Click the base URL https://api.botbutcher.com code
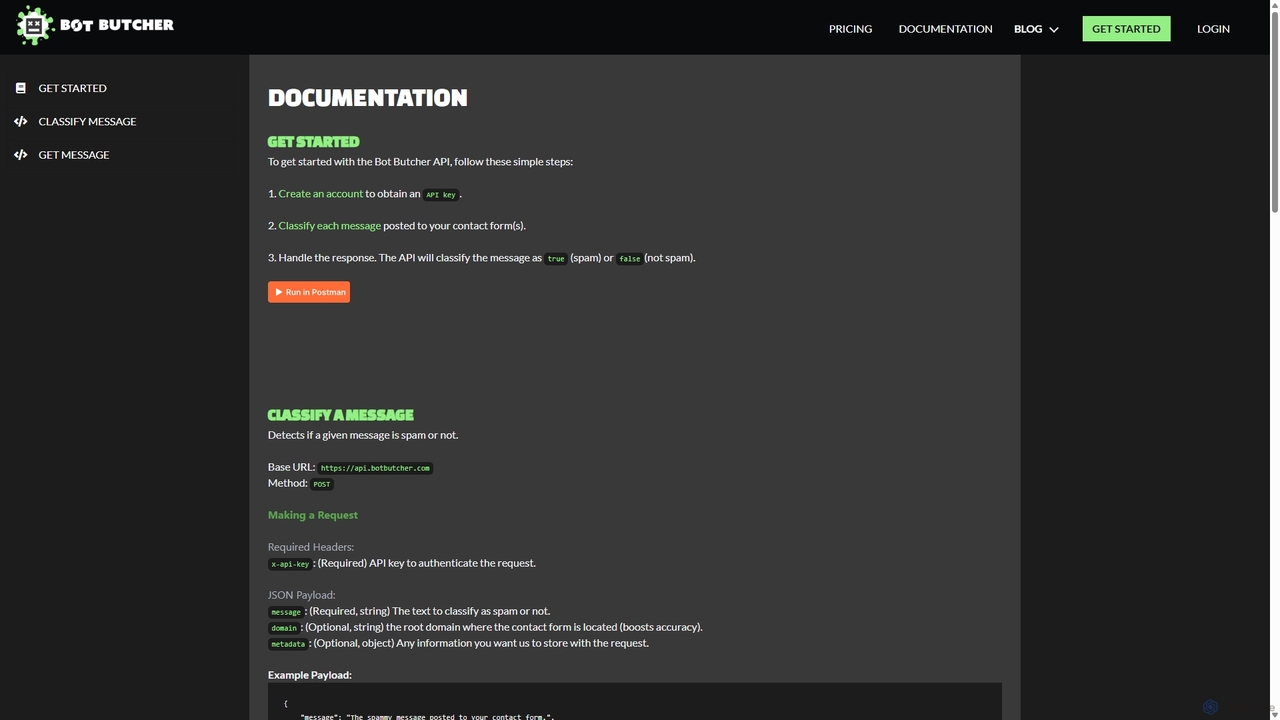 375,468
